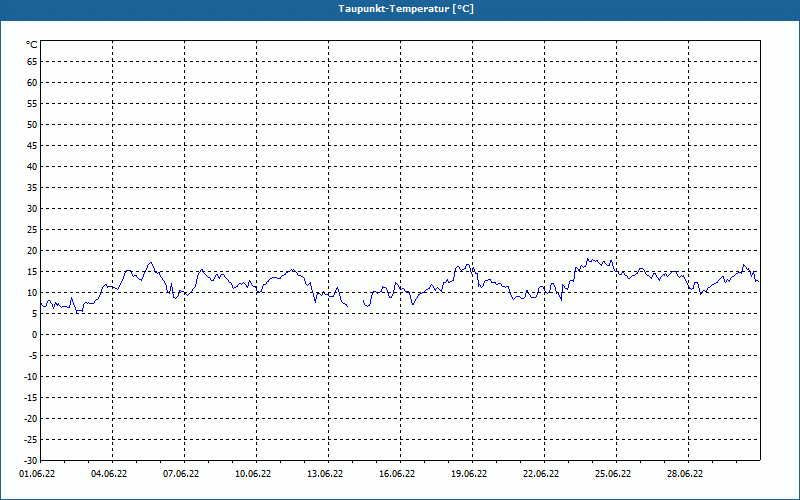Click the 22.06.22 date label

pos(541,474)
